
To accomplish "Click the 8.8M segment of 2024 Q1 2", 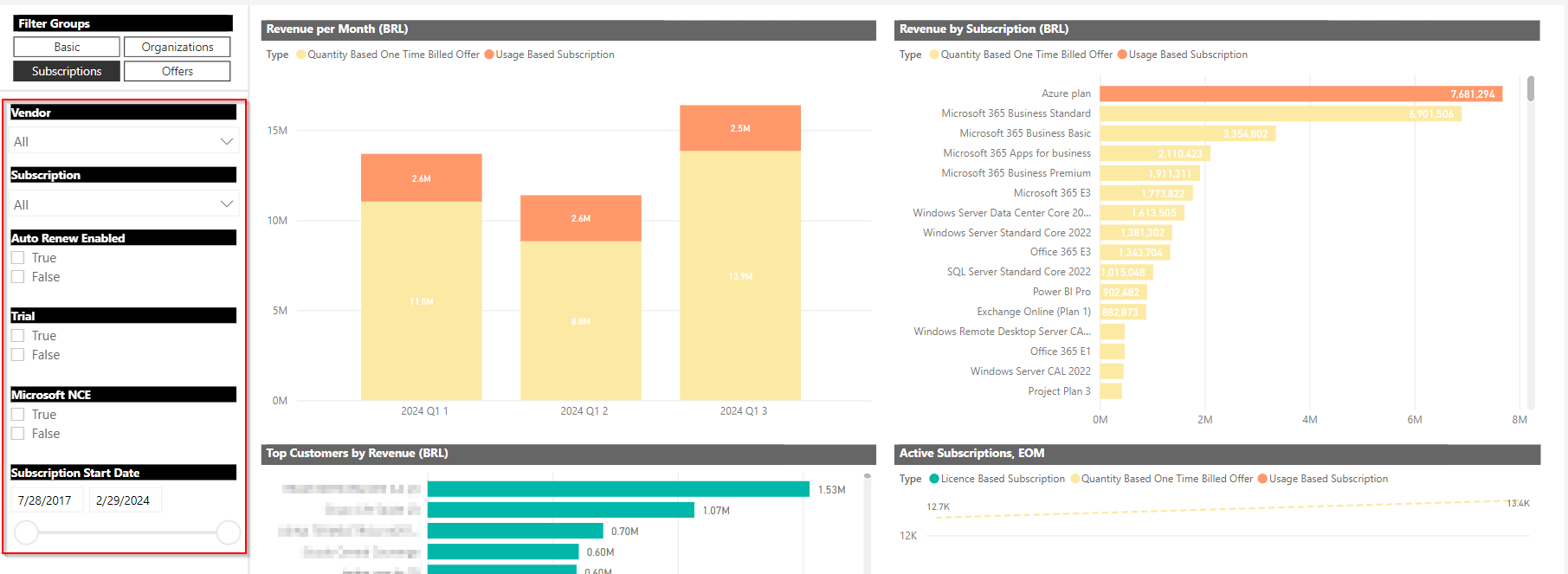I will (581, 320).
